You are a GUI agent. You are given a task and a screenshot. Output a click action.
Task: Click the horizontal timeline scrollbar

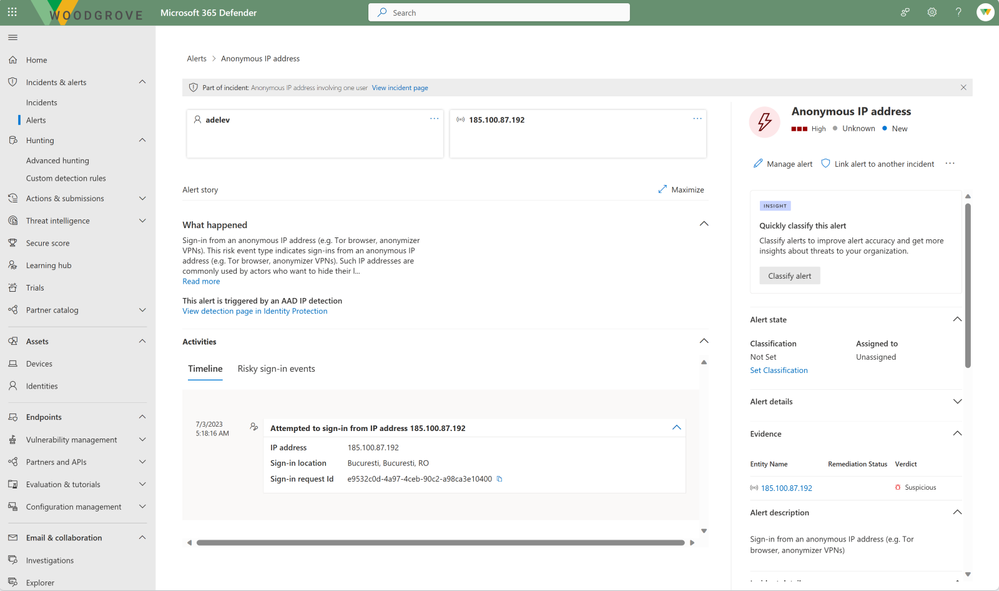[440, 543]
